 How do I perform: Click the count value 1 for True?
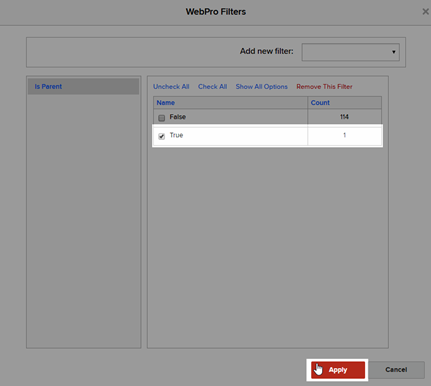tap(345, 135)
